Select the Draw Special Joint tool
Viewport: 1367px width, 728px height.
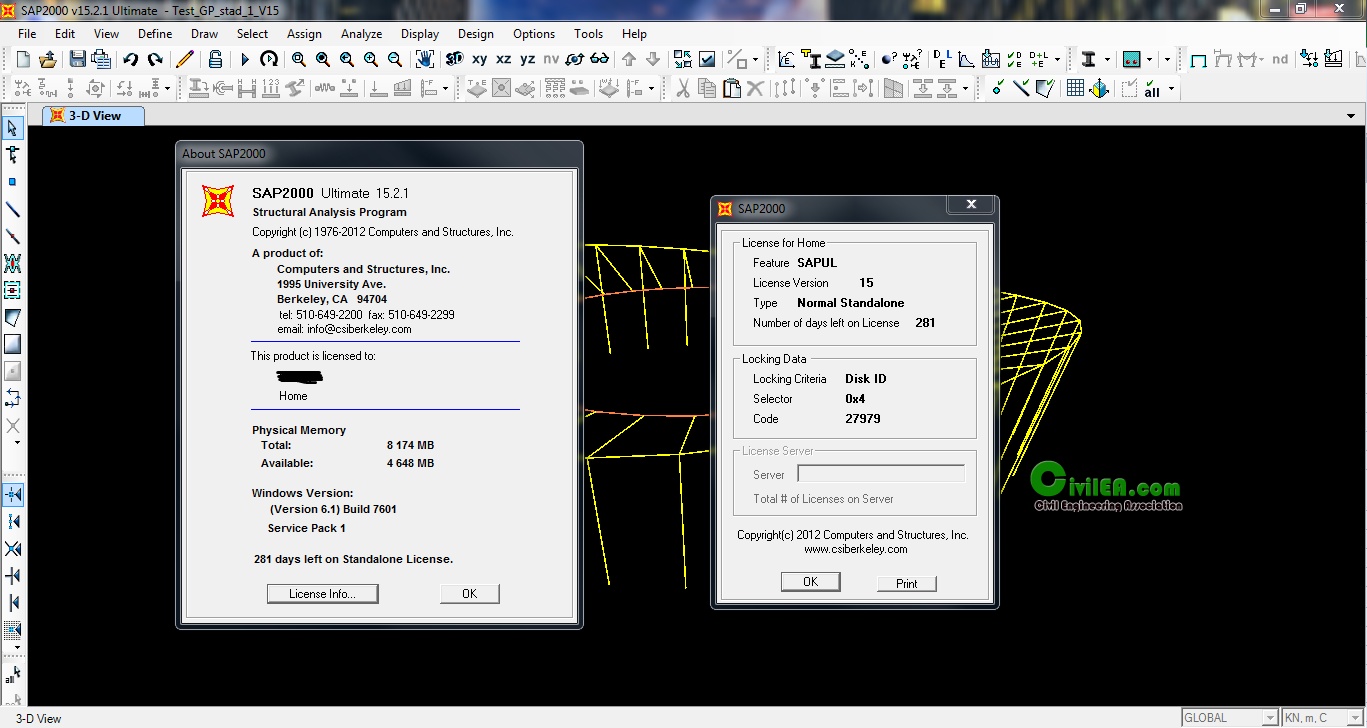tap(13, 182)
